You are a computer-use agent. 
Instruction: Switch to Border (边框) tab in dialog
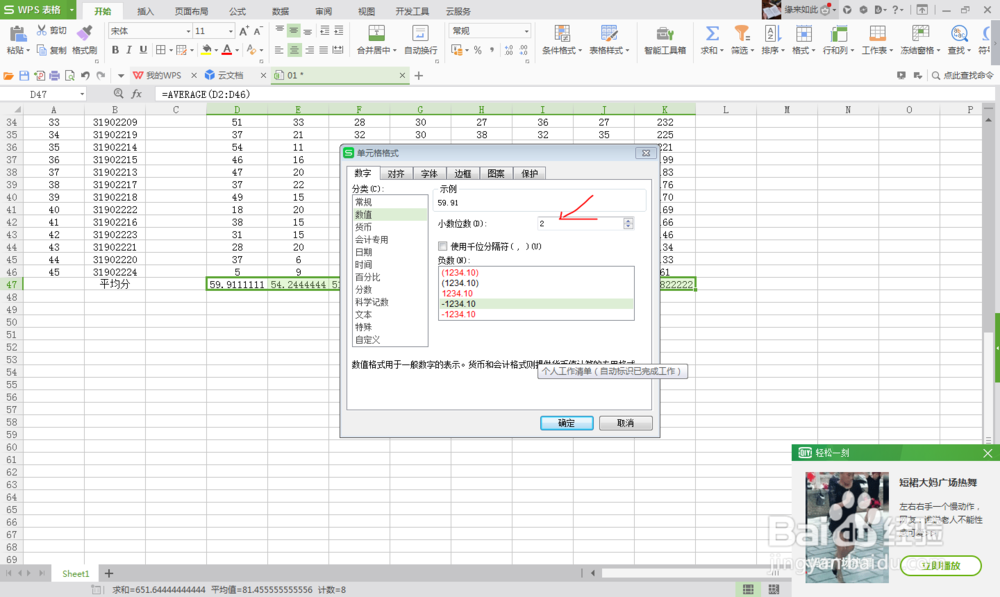click(x=462, y=173)
